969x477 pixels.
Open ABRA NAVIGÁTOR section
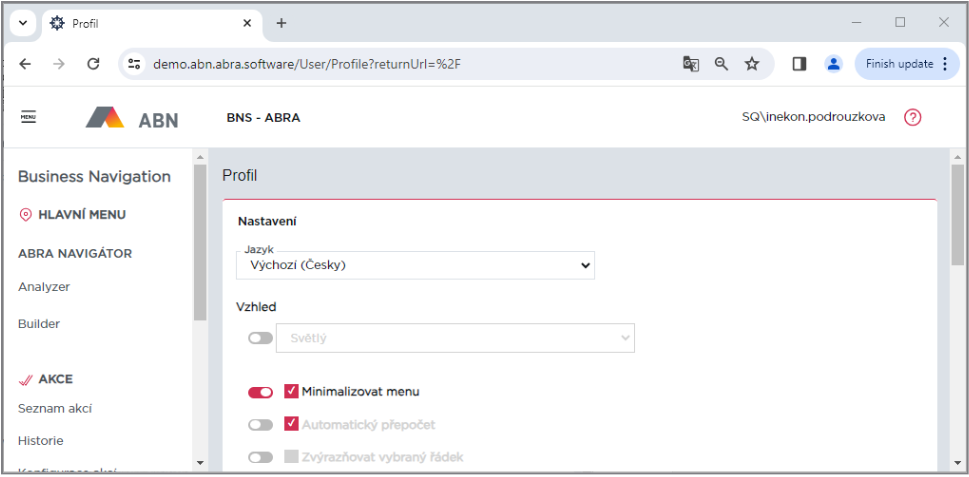75,254
